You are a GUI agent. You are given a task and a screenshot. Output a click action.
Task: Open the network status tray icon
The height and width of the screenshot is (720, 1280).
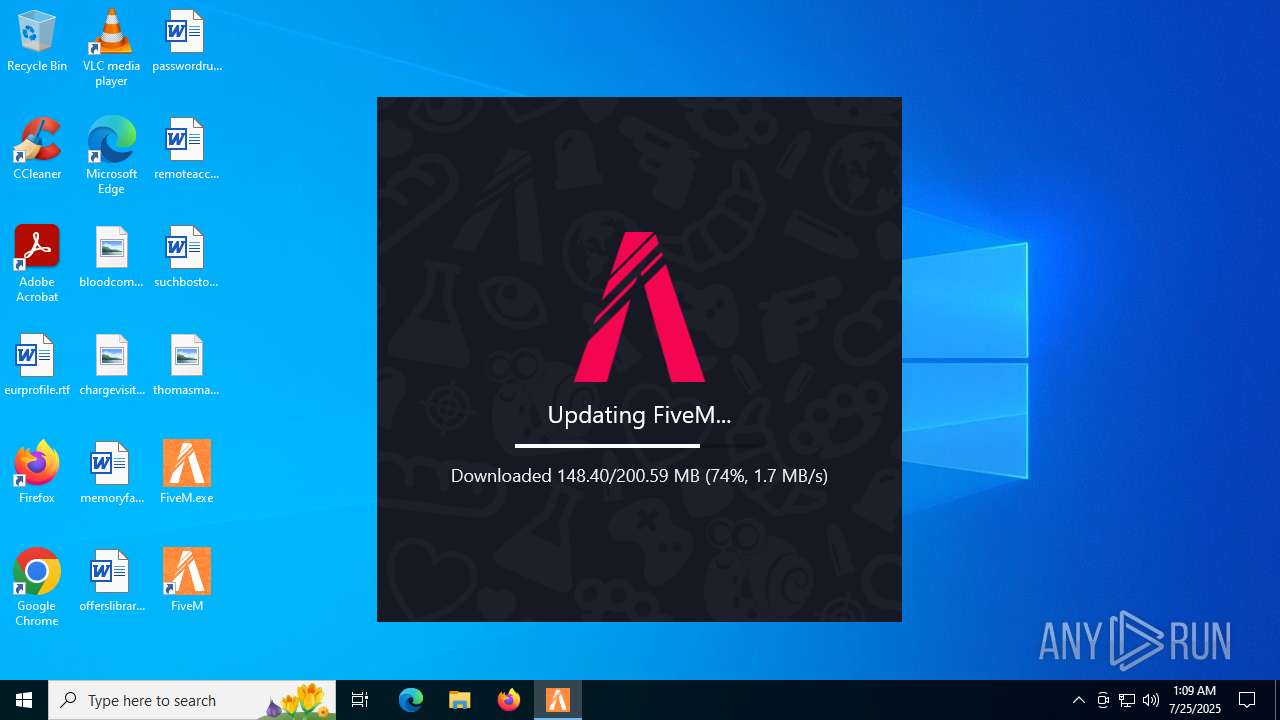click(1127, 700)
